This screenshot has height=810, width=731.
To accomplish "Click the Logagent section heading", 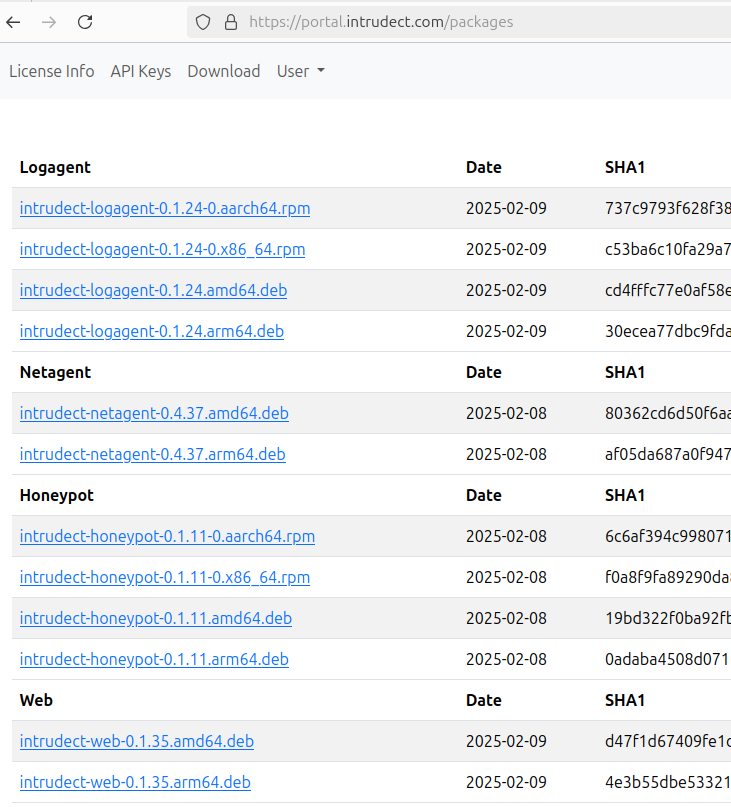I will [x=55, y=167].
